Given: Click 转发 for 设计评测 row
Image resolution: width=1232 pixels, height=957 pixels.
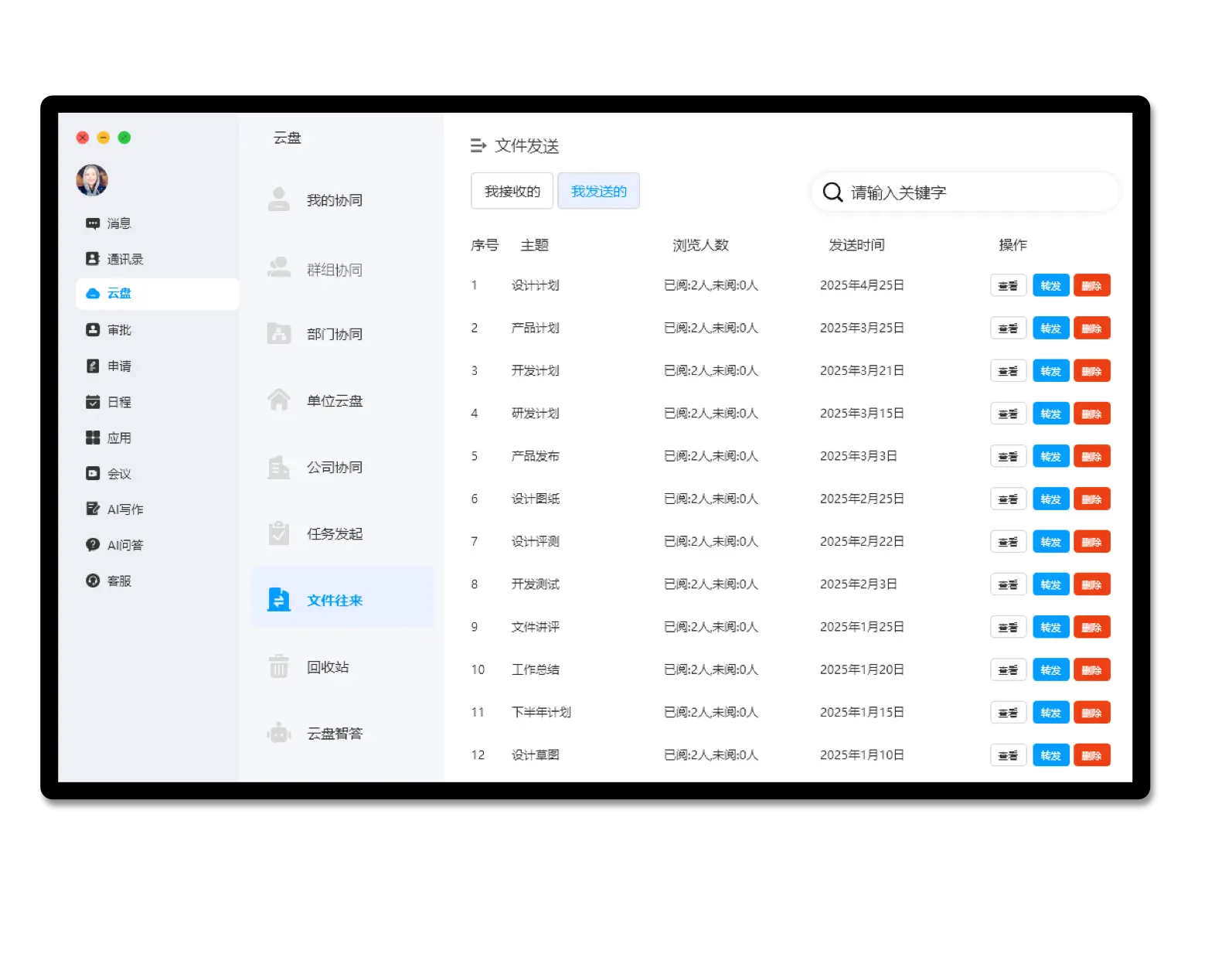Looking at the screenshot, I should [x=1050, y=542].
